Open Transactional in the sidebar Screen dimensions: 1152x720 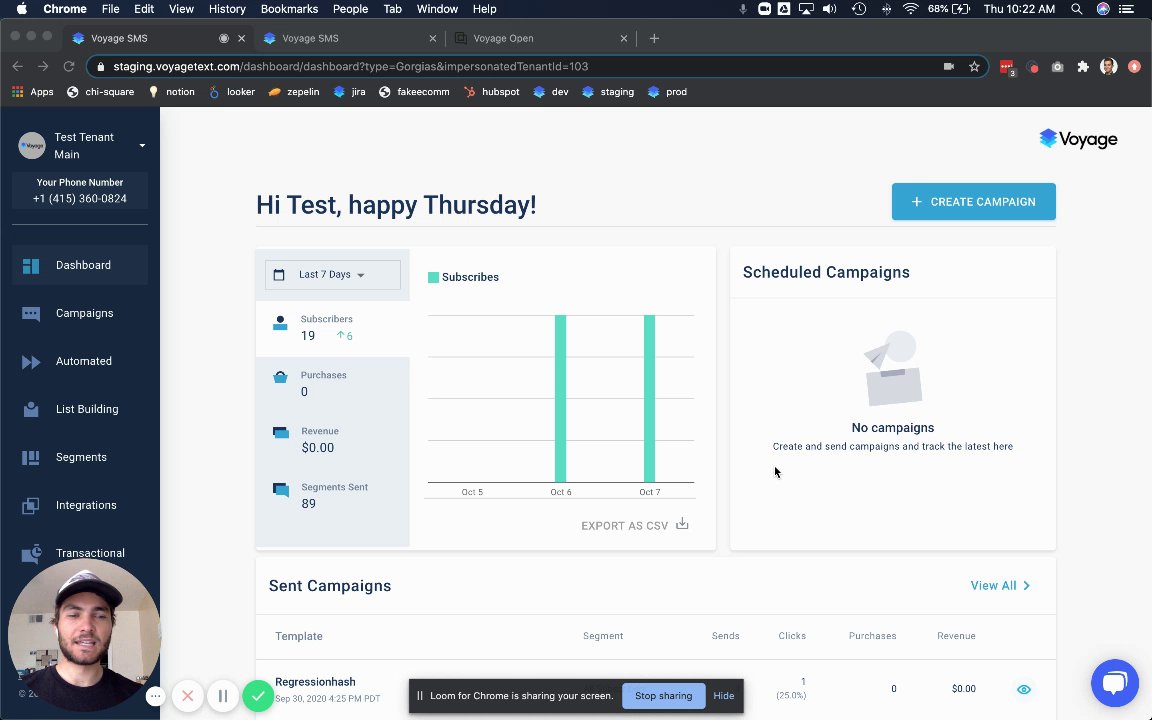tap(79, 553)
